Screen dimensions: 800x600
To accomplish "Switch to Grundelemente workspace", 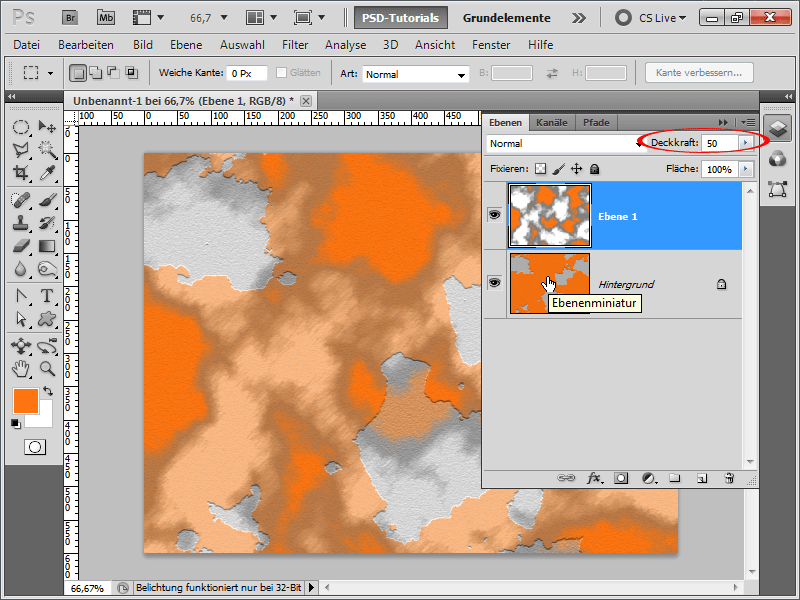I will (506, 18).
